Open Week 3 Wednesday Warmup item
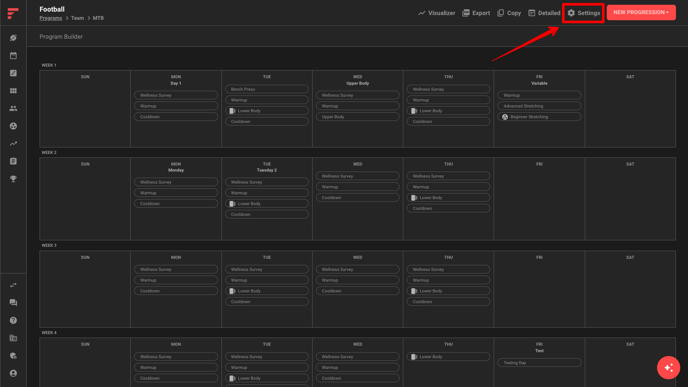Image resolution: width=688 pixels, height=387 pixels. tap(358, 280)
